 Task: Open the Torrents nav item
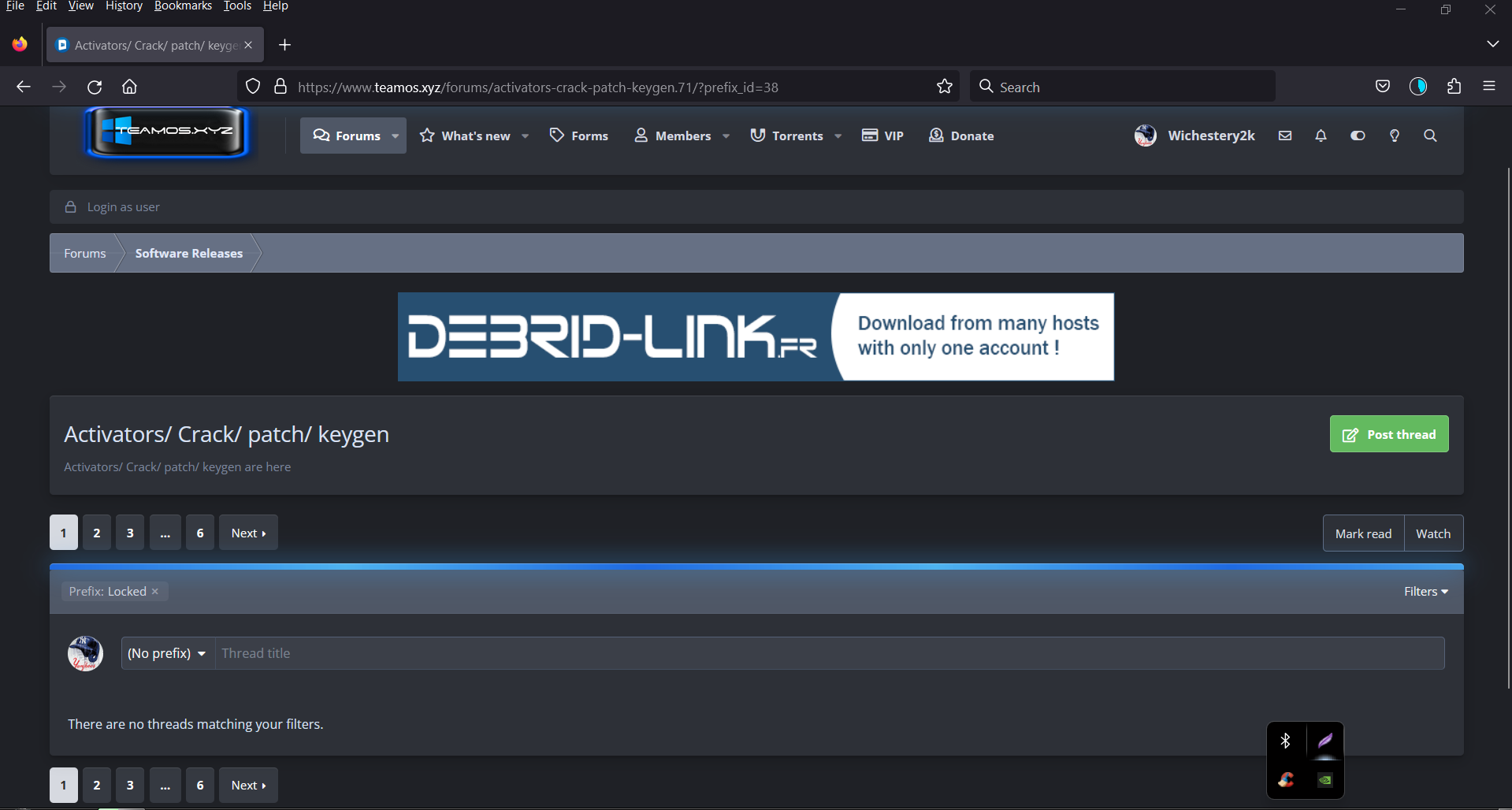click(x=787, y=136)
